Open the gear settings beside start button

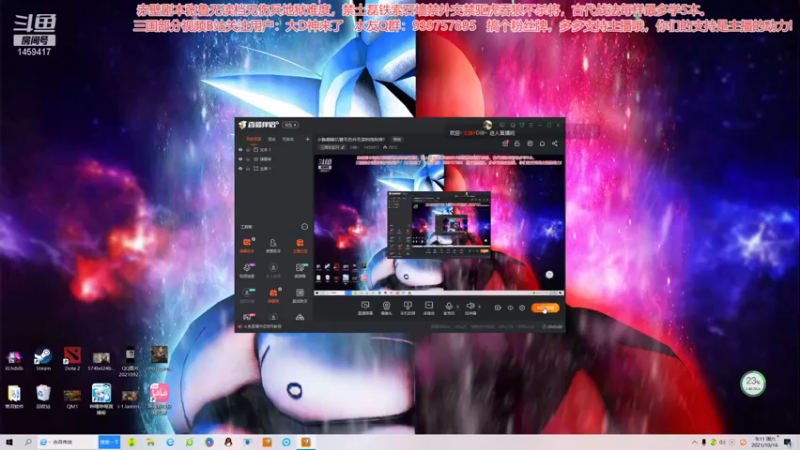click(x=522, y=308)
